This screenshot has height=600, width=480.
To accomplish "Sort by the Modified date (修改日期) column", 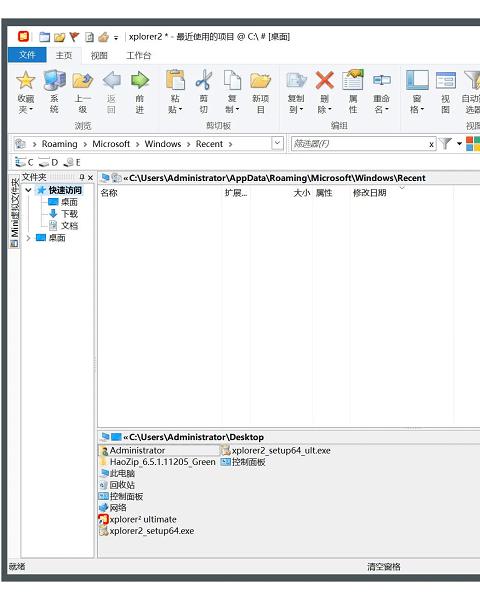I will (369, 193).
